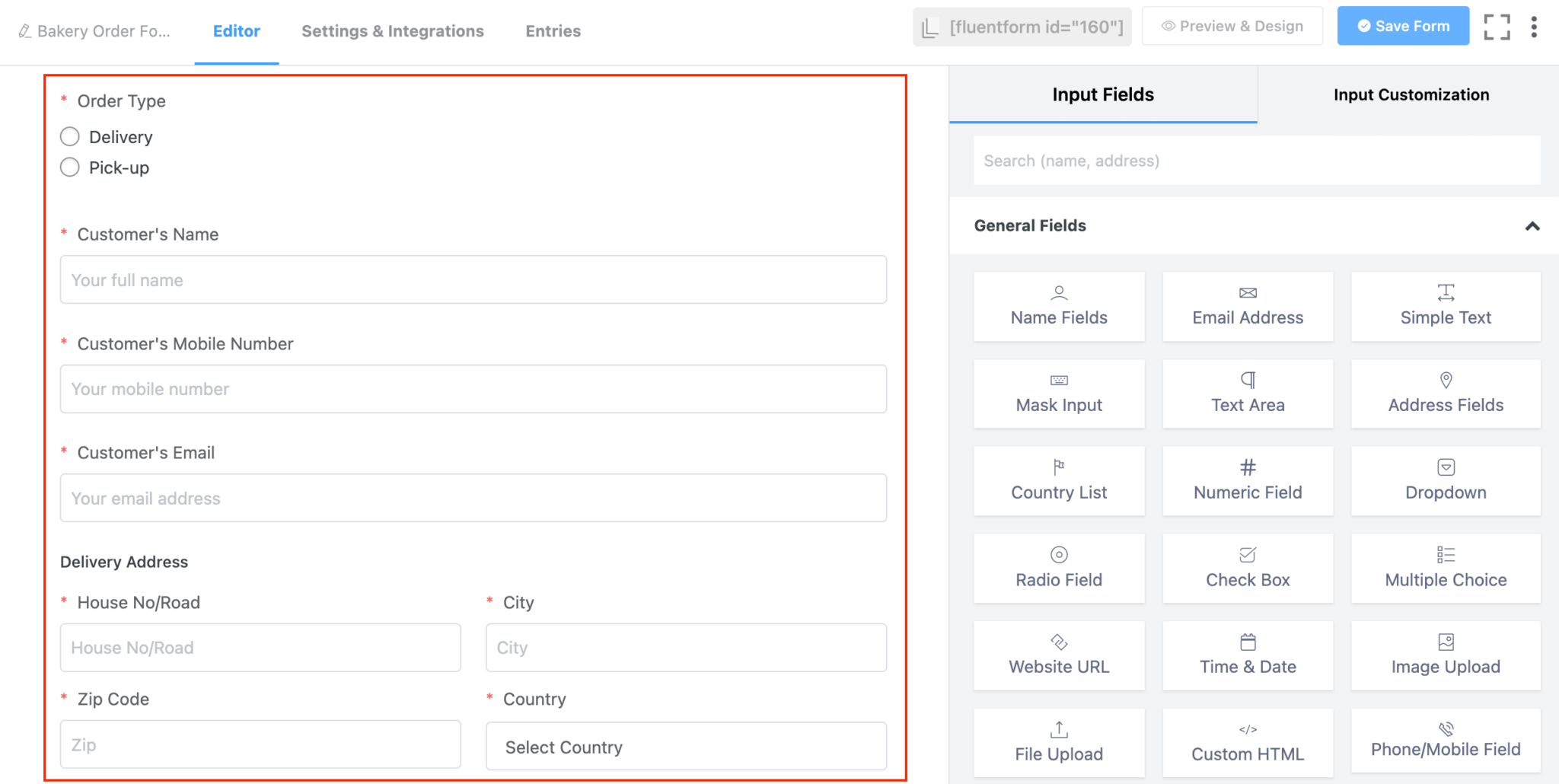This screenshot has width=1559, height=784.
Task: Add the Time & Date field
Action: [1248, 655]
